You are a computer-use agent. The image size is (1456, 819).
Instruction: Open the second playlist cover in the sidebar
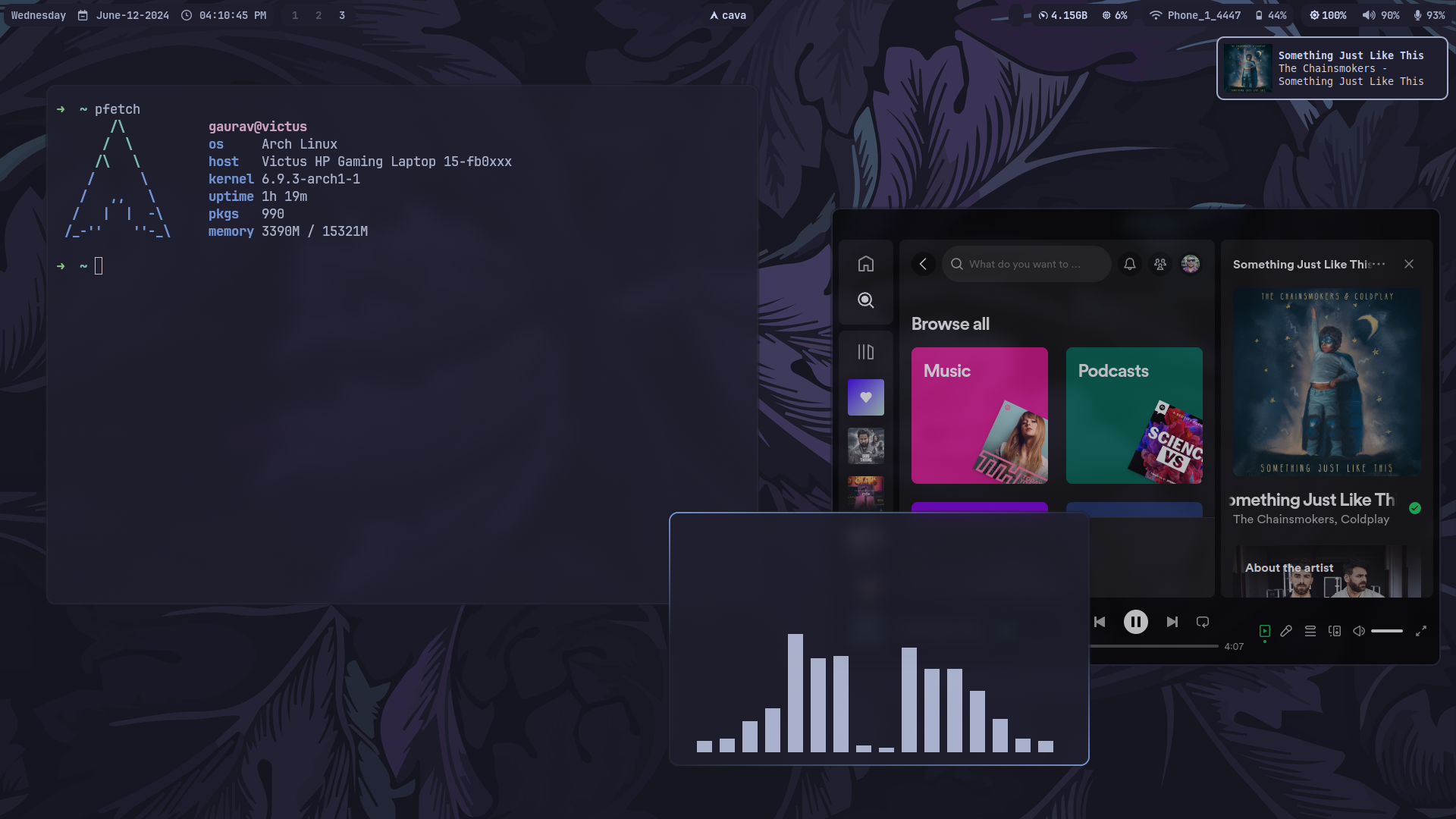[865, 446]
